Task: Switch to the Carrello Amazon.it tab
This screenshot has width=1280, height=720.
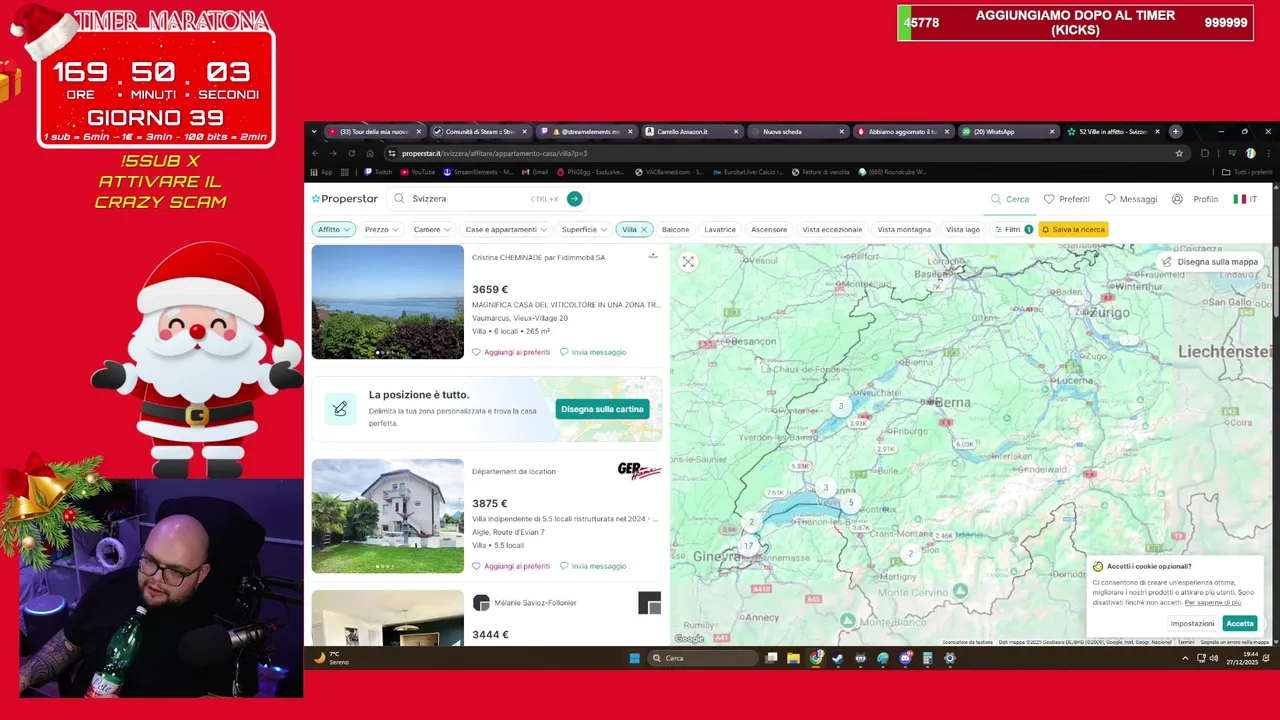Action: tap(691, 131)
